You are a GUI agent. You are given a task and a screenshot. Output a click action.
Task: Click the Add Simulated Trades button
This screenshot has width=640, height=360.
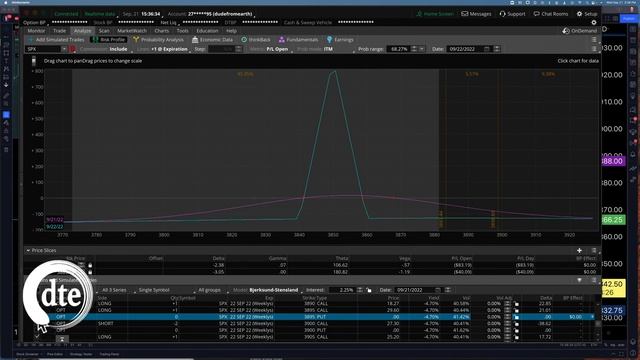(56, 40)
